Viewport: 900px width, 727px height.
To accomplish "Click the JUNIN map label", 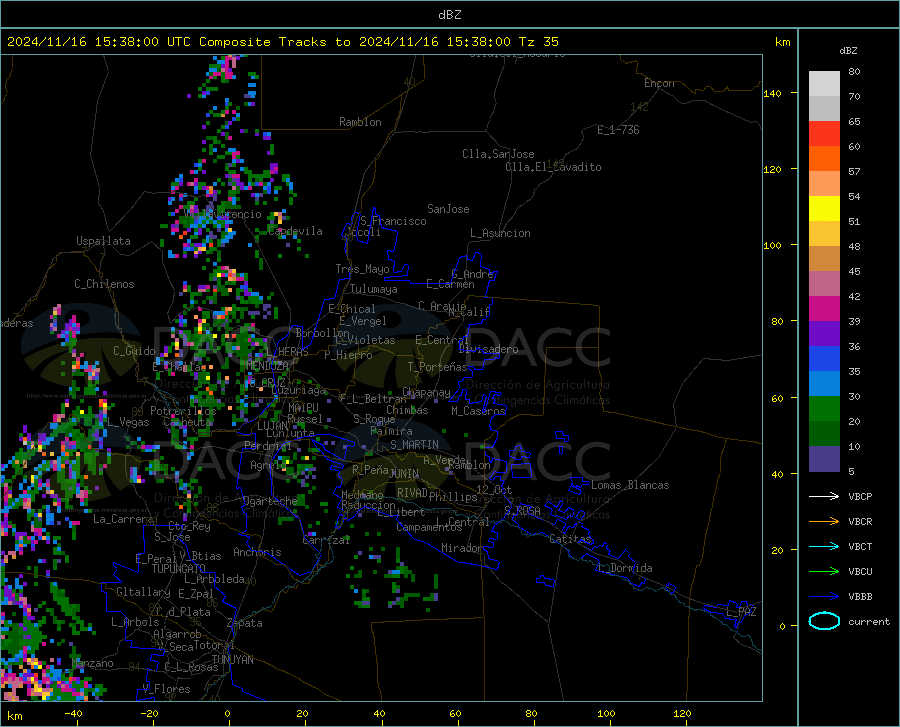I will click(x=404, y=473).
